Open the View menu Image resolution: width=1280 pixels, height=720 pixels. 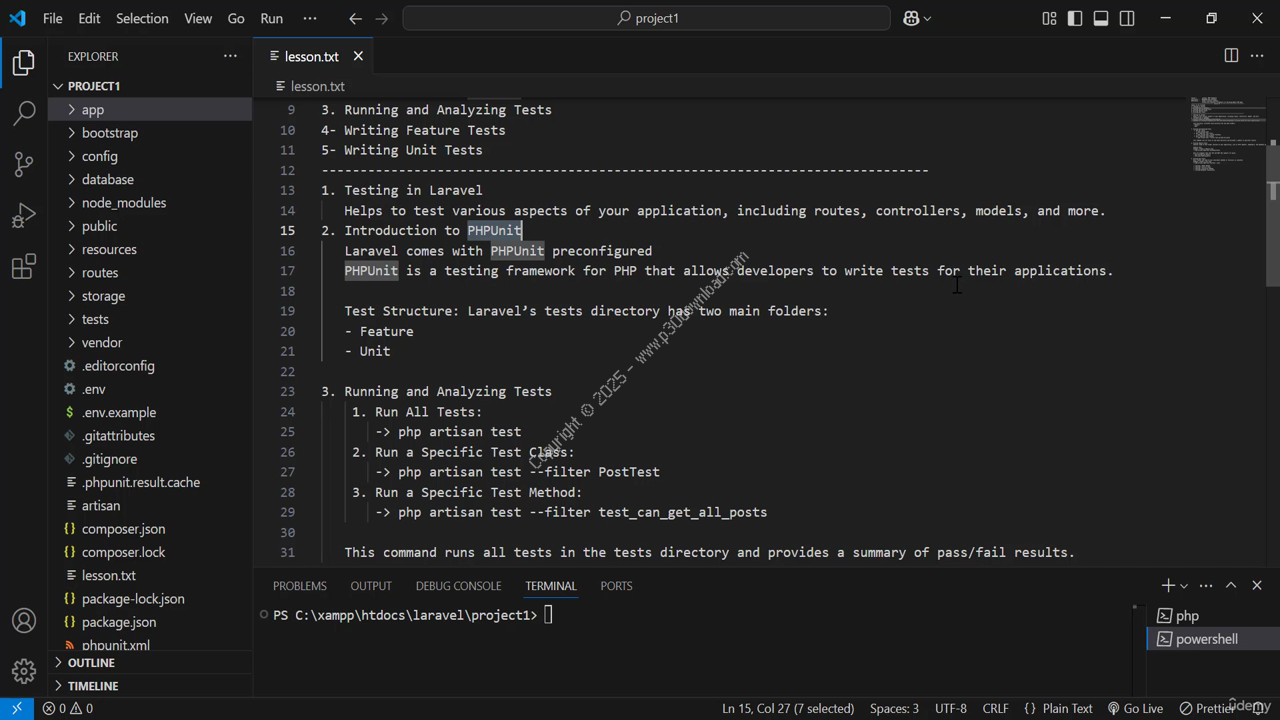(x=198, y=18)
